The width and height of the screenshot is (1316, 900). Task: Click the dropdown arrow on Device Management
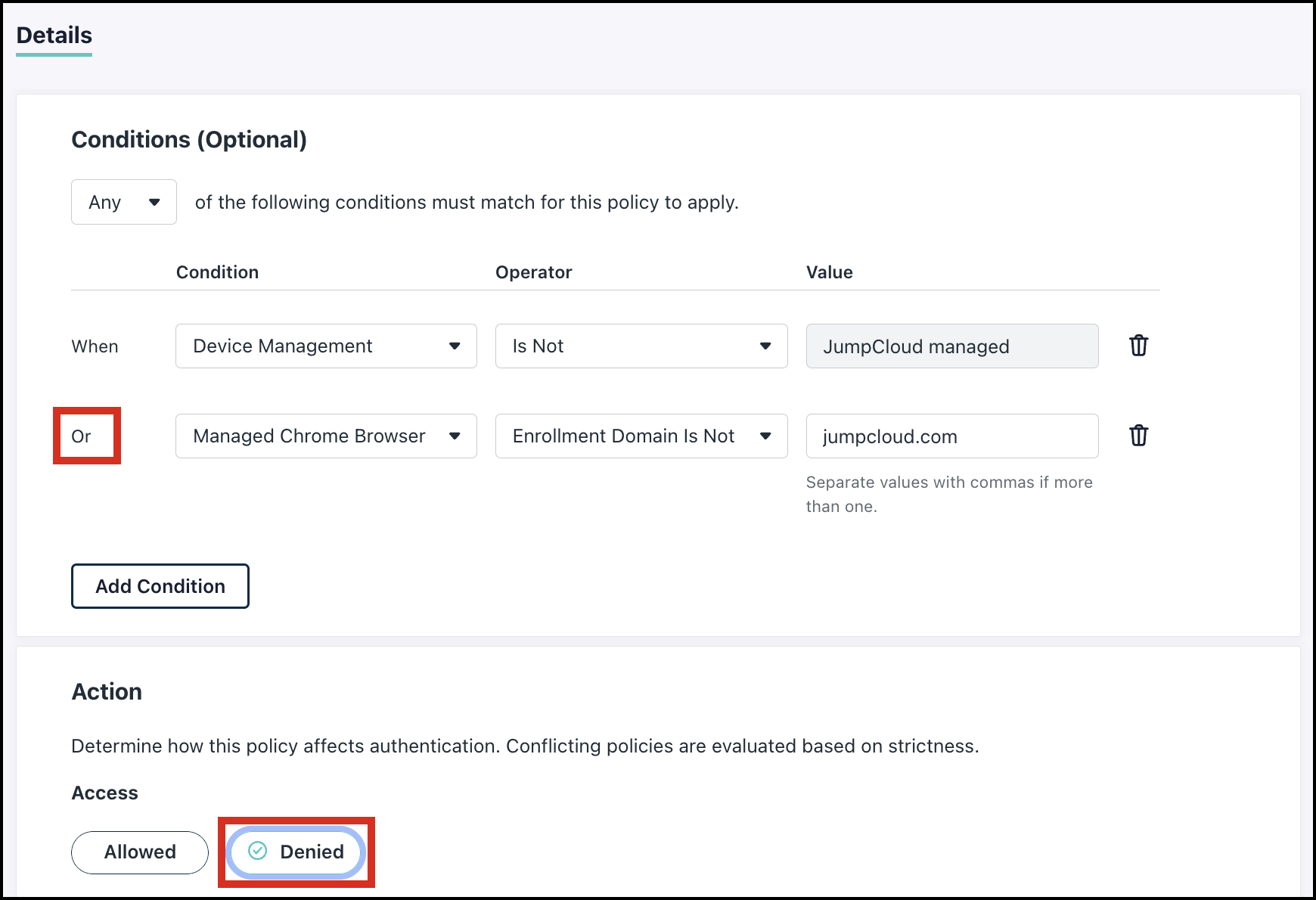[455, 346]
